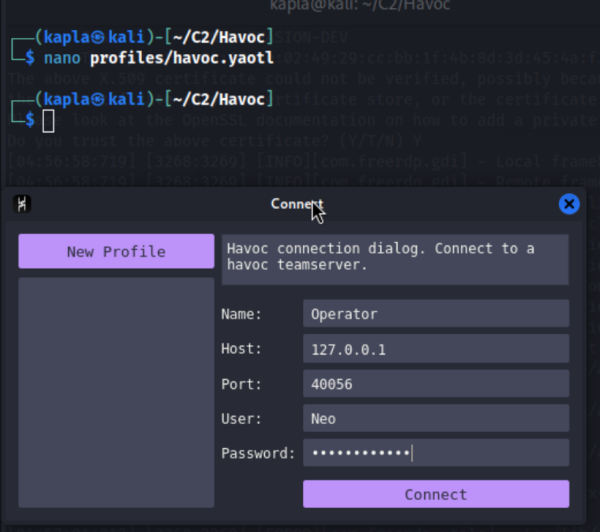
Task: Click the Connect dialog title text
Action: 297,204
